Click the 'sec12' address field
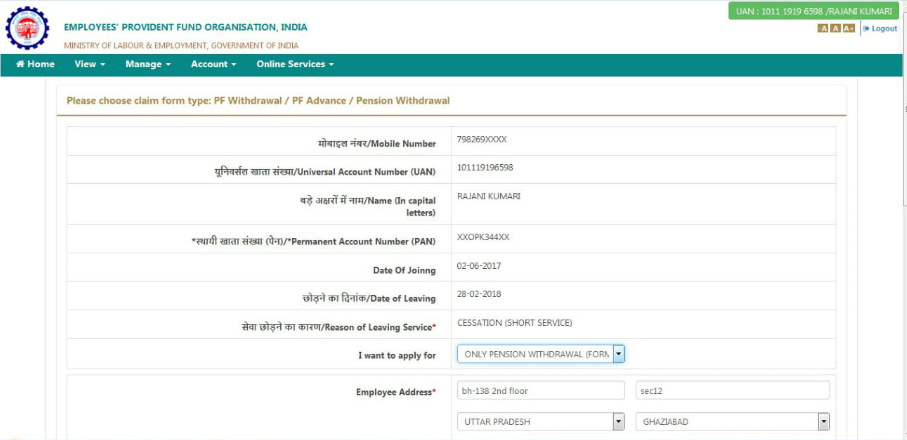This screenshot has width=907, height=440. 732,391
